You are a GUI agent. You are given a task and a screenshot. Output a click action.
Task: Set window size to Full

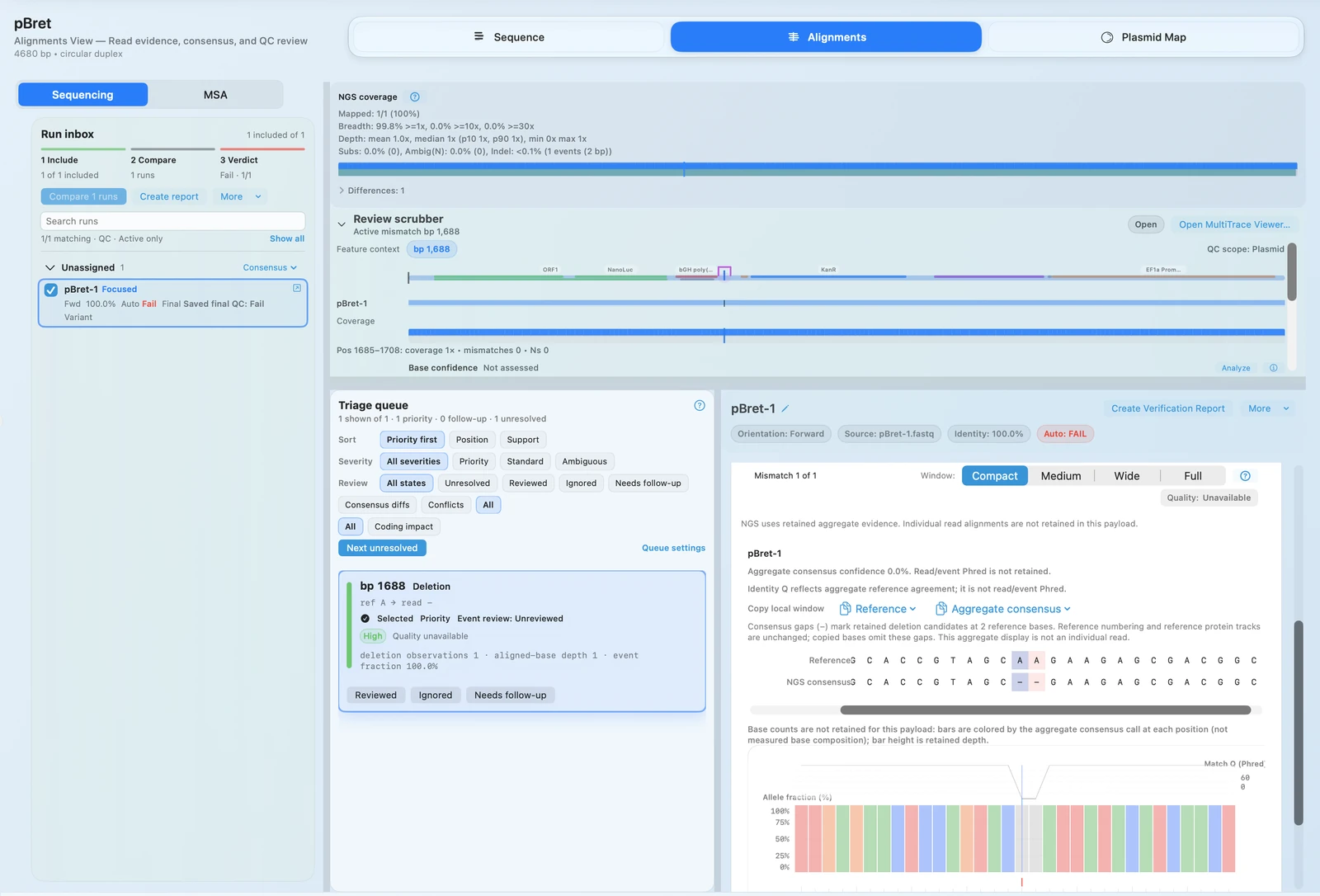[x=1193, y=476]
